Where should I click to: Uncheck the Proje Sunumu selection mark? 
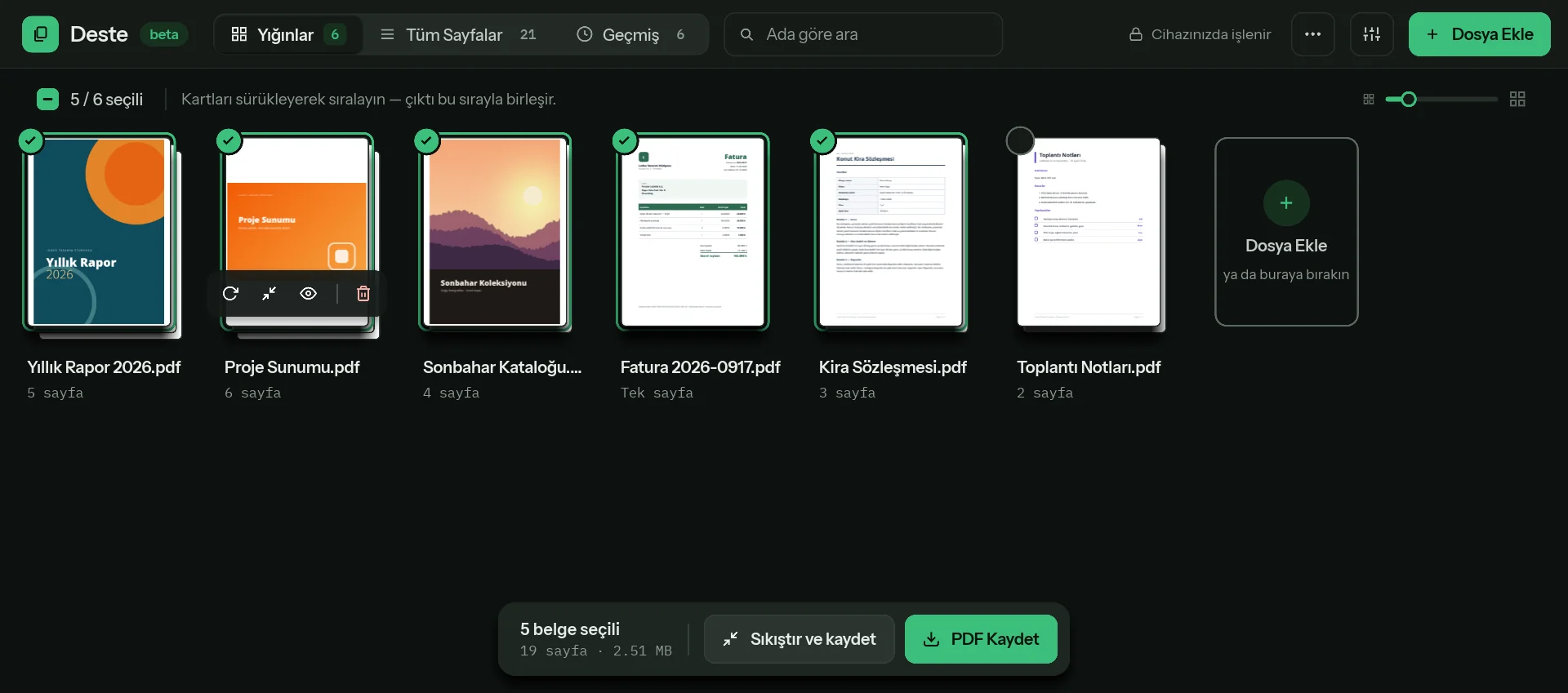[229, 141]
